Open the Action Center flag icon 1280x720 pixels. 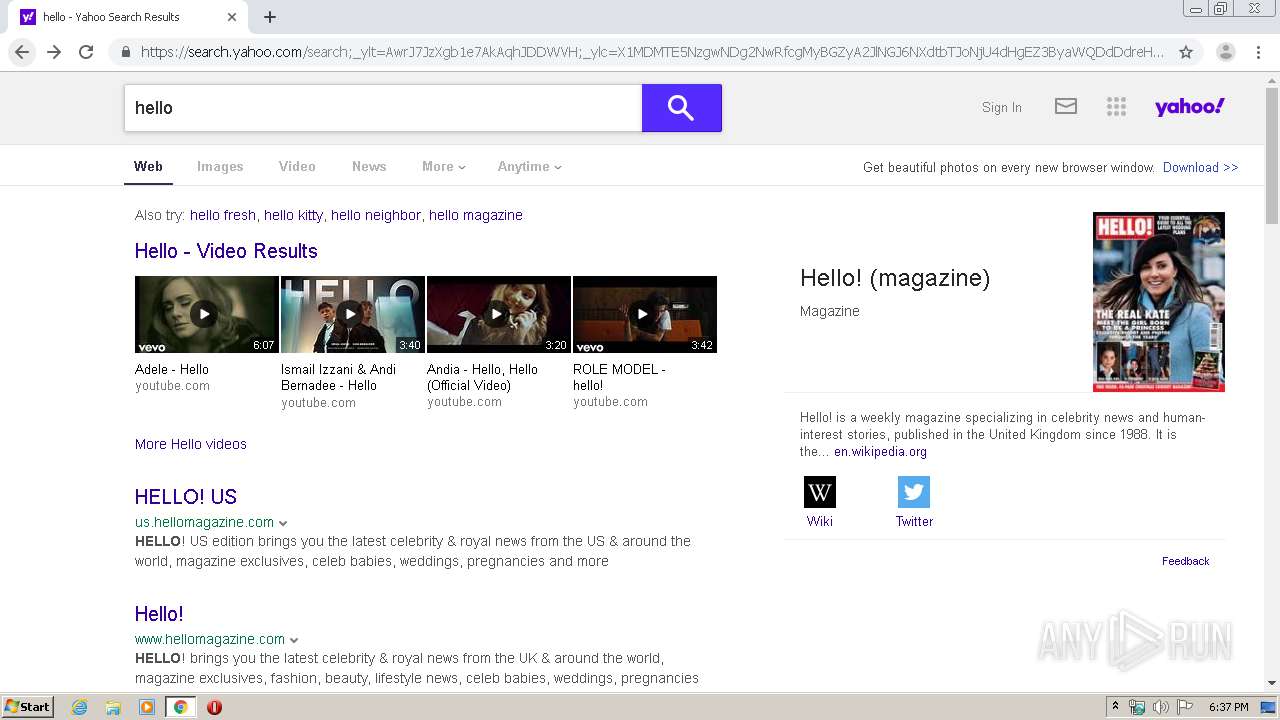(1185, 707)
